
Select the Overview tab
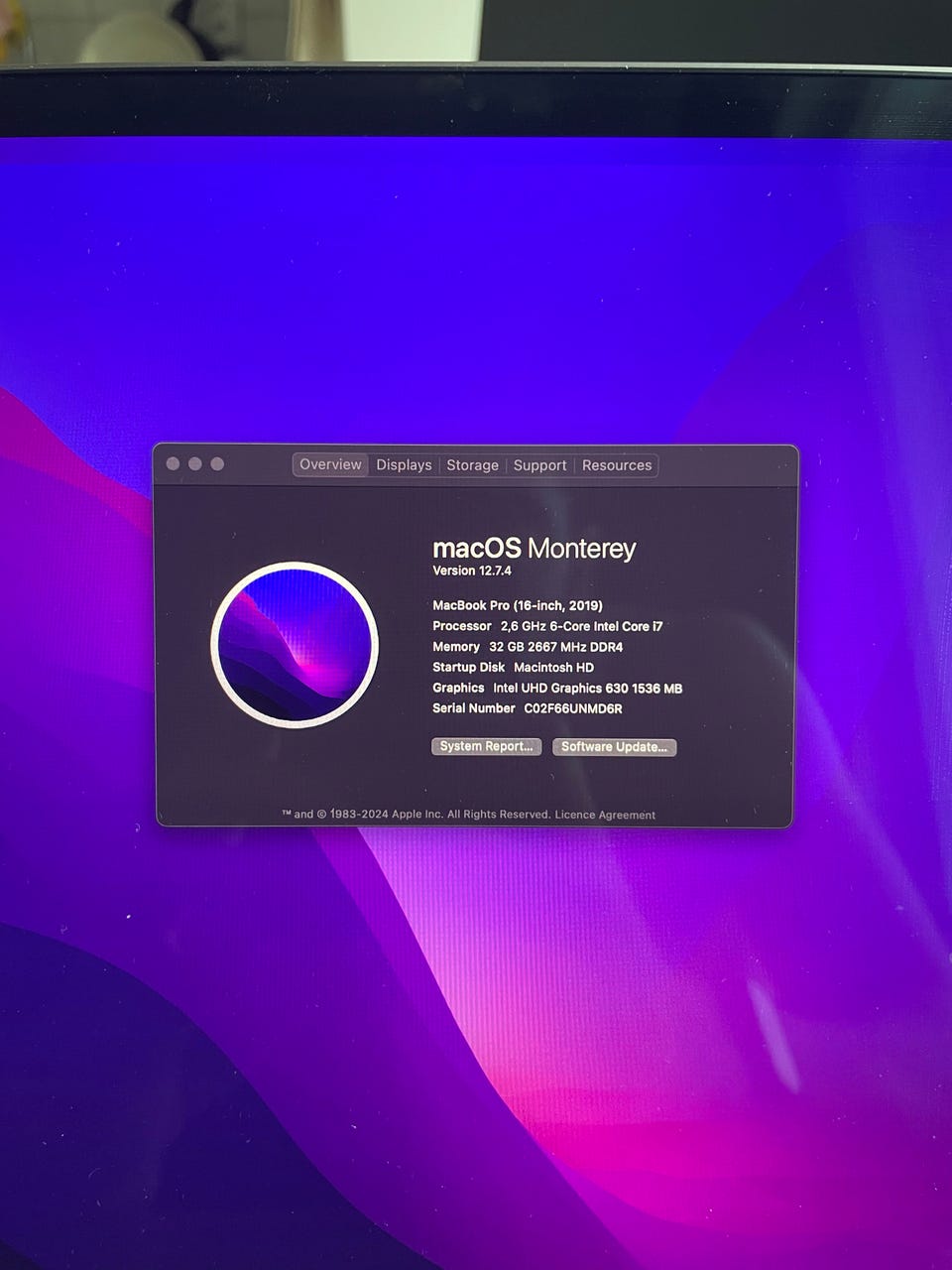(x=330, y=464)
